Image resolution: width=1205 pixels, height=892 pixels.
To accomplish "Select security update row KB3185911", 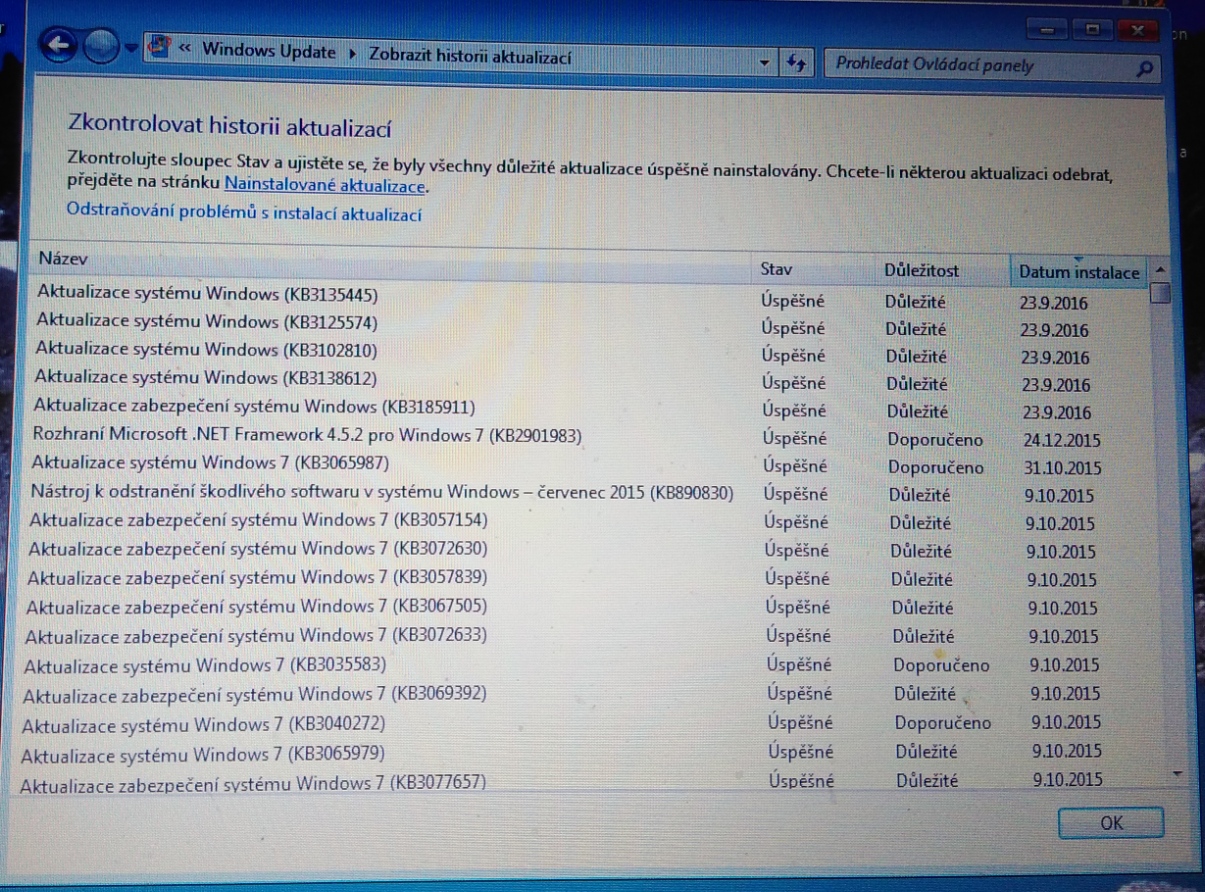I will click(x=590, y=408).
